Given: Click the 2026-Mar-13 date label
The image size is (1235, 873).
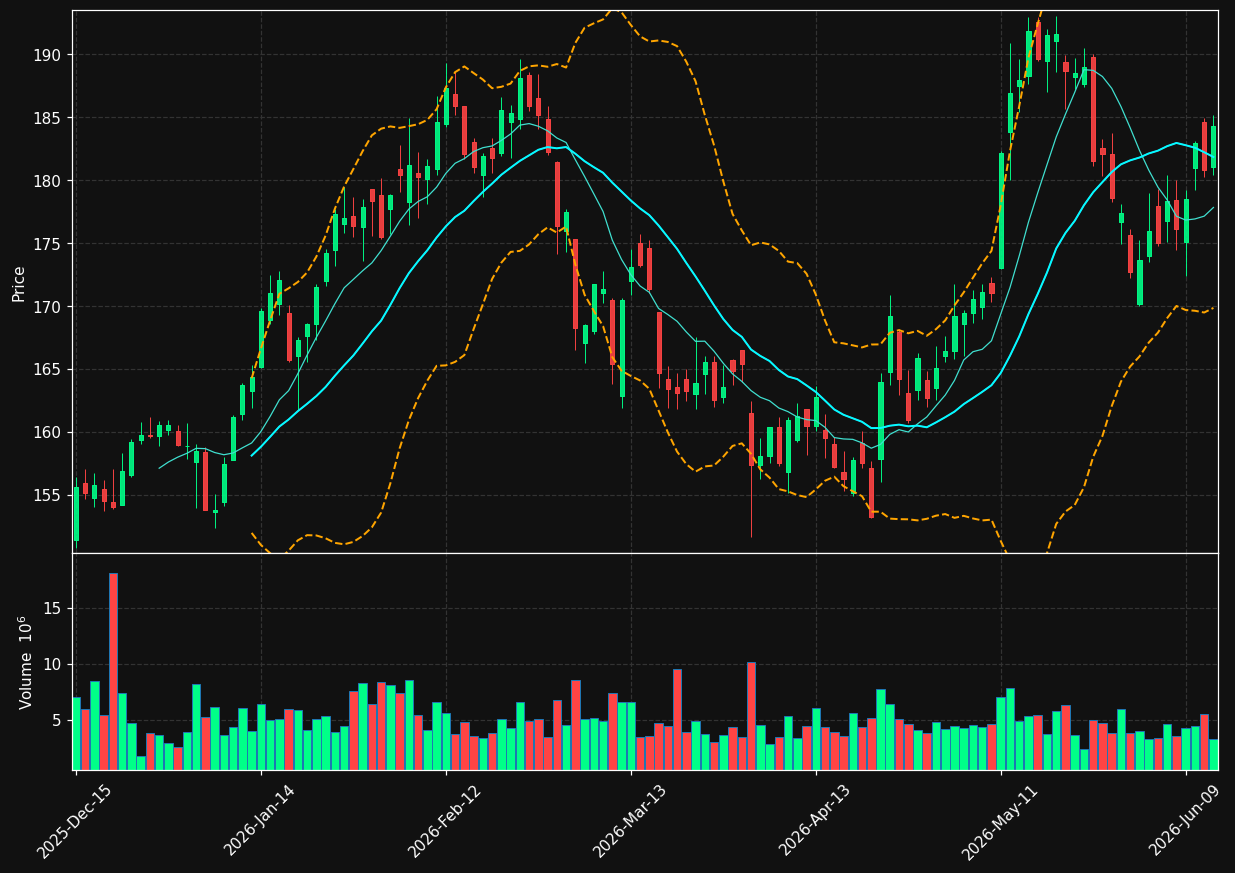Looking at the screenshot, I should pos(630,821).
